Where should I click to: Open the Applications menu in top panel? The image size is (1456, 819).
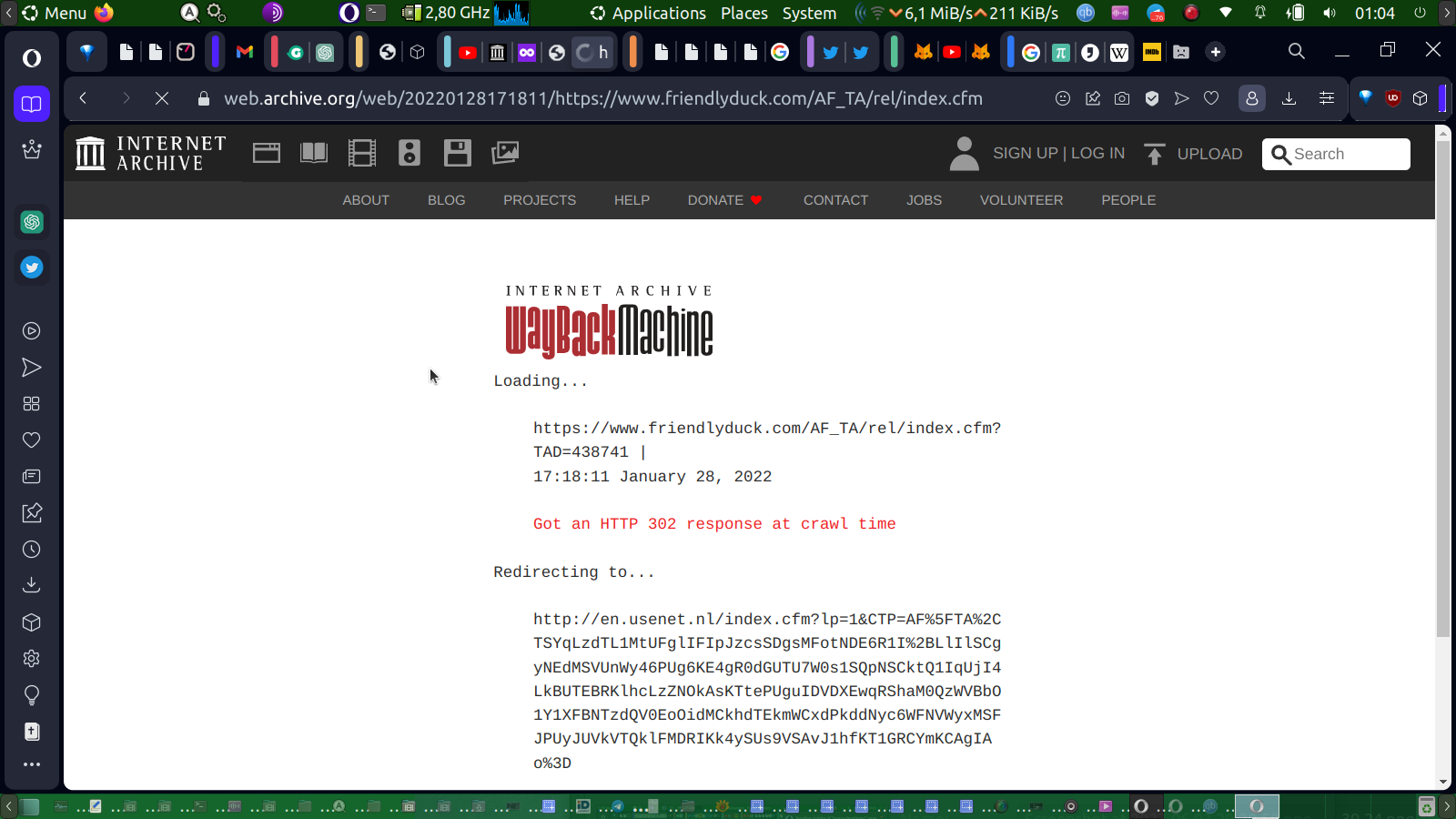(648, 13)
